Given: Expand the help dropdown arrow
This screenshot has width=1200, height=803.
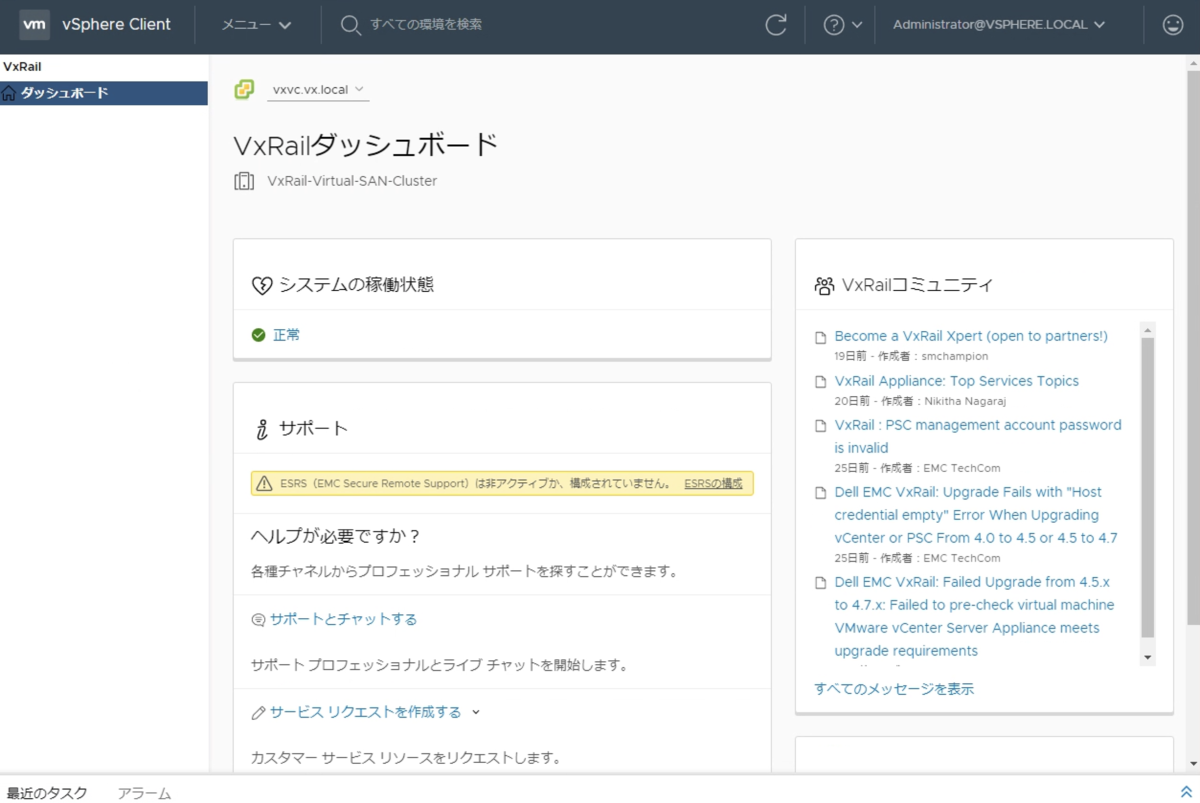Looking at the screenshot, I should click(x=857, y=26).
